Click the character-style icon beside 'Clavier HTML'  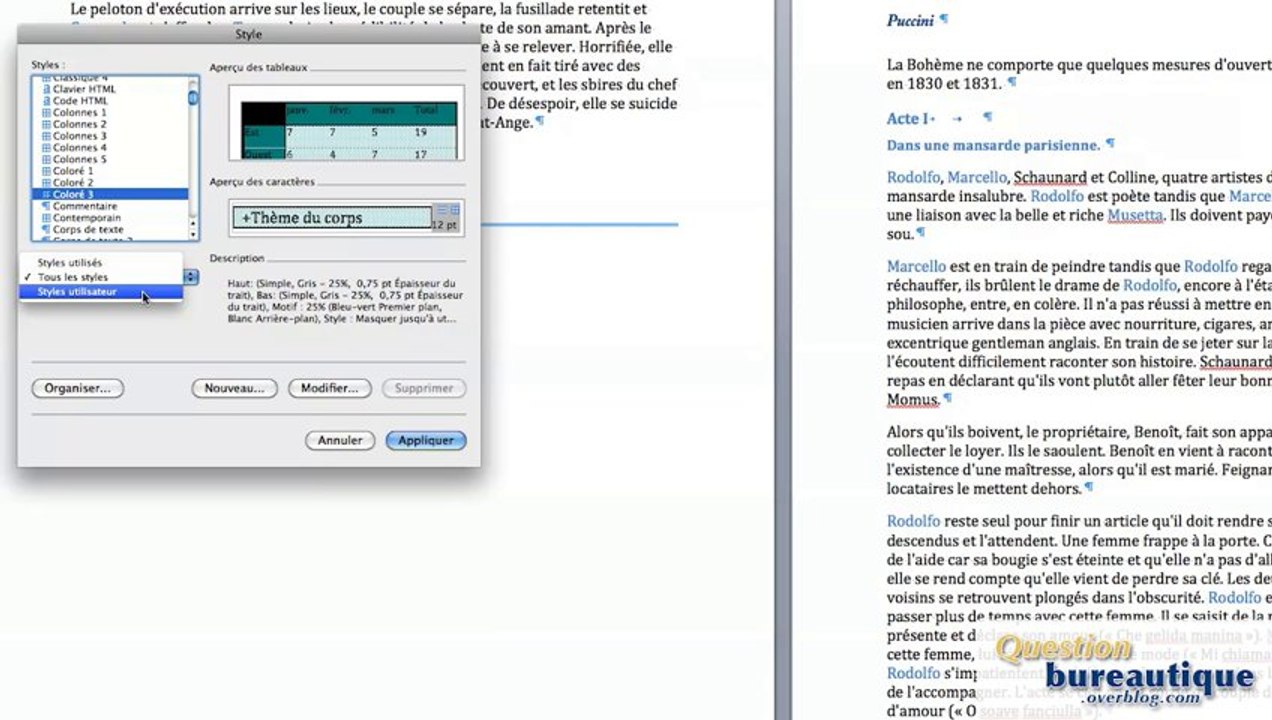point(46,89)
